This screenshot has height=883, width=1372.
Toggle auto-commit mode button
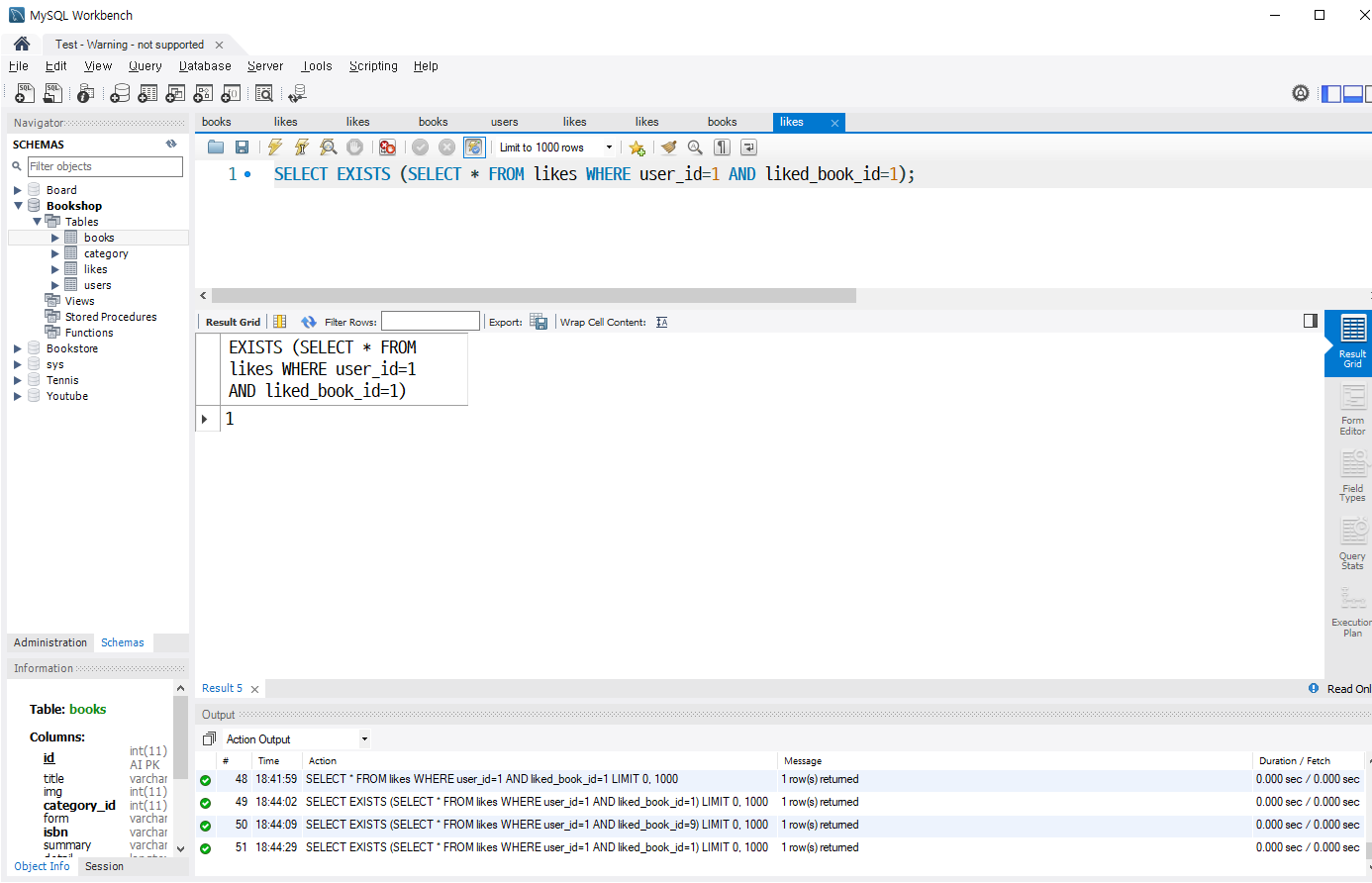[x=474, y=147]
